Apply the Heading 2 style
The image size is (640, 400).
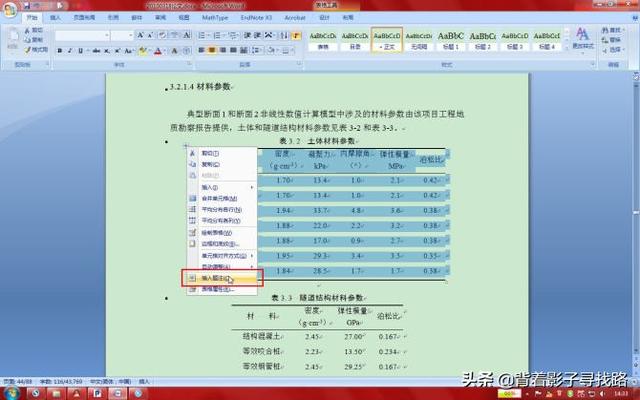point(482,40)
